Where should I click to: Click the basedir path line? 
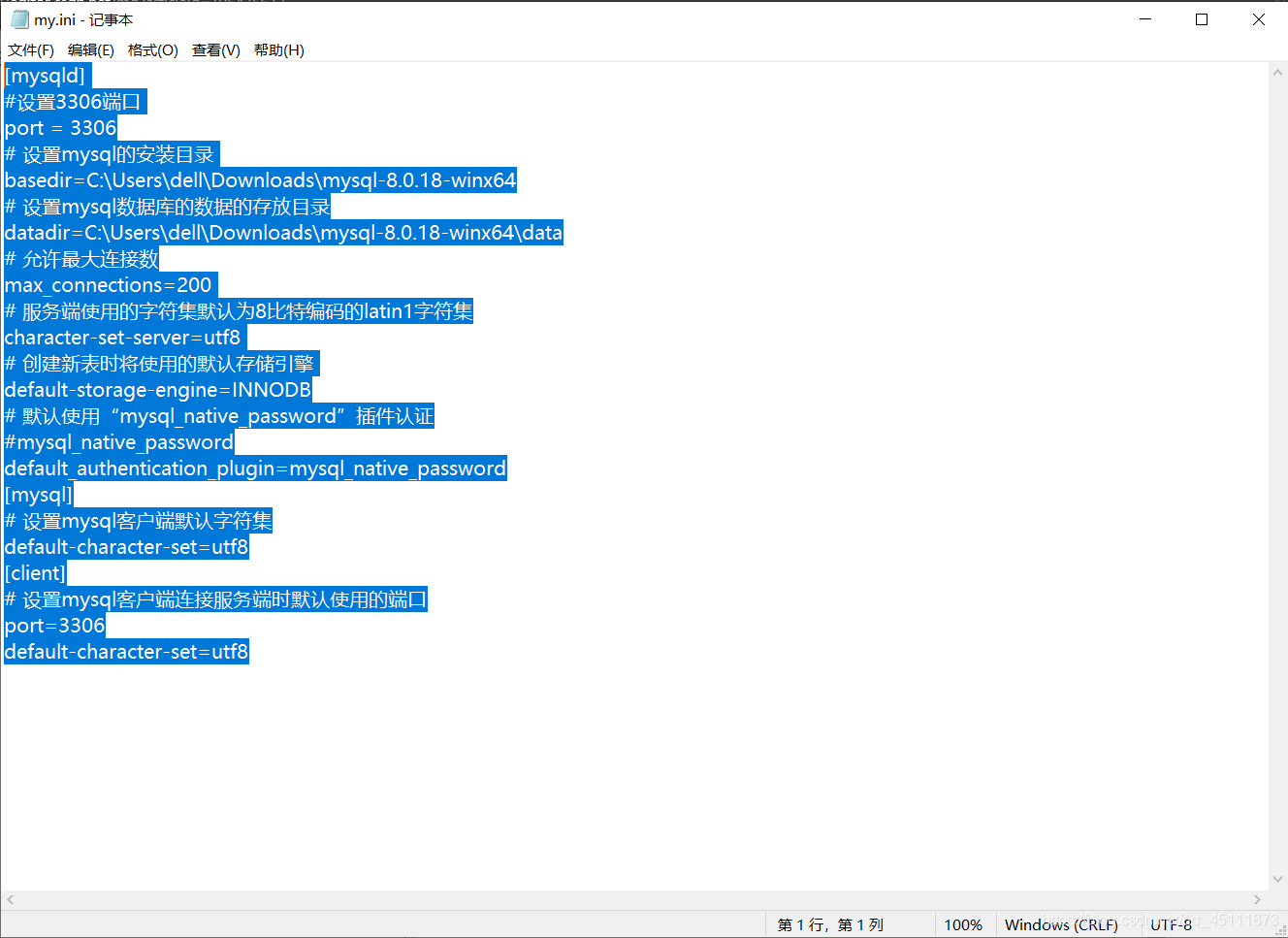click(260, 180)
